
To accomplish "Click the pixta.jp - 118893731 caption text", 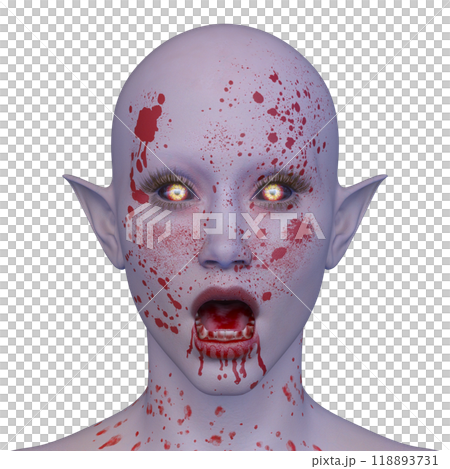I will pyautogui.click(x=375, y=461).
